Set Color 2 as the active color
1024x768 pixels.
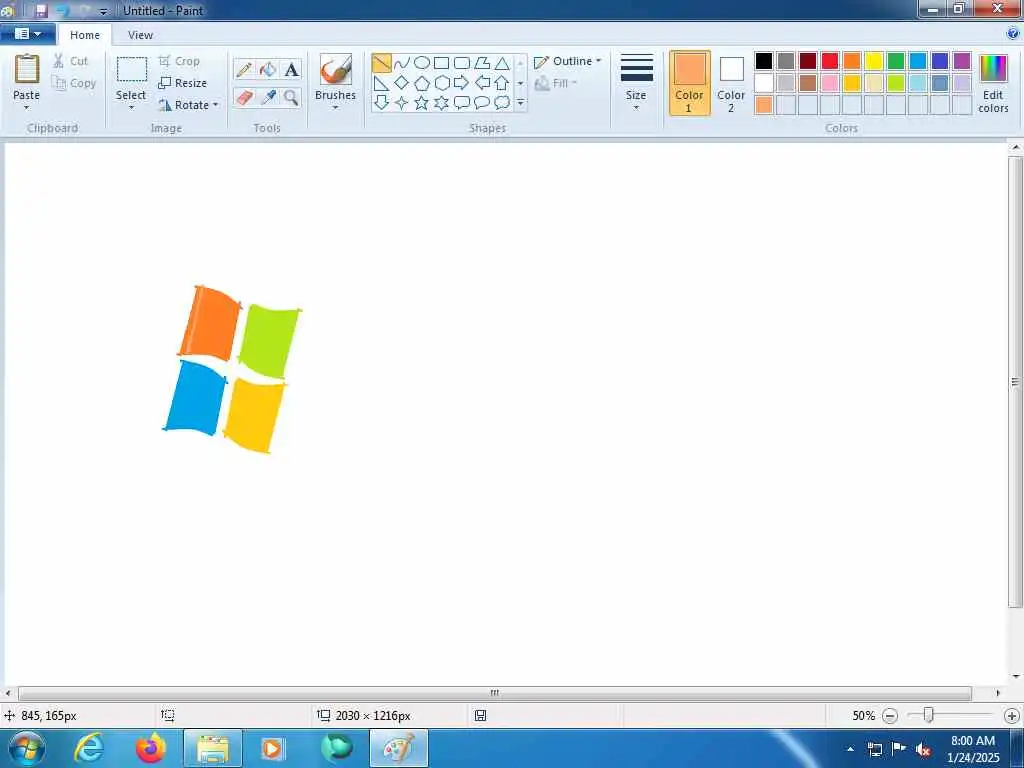pyautogui.click(x=731, y=83)
